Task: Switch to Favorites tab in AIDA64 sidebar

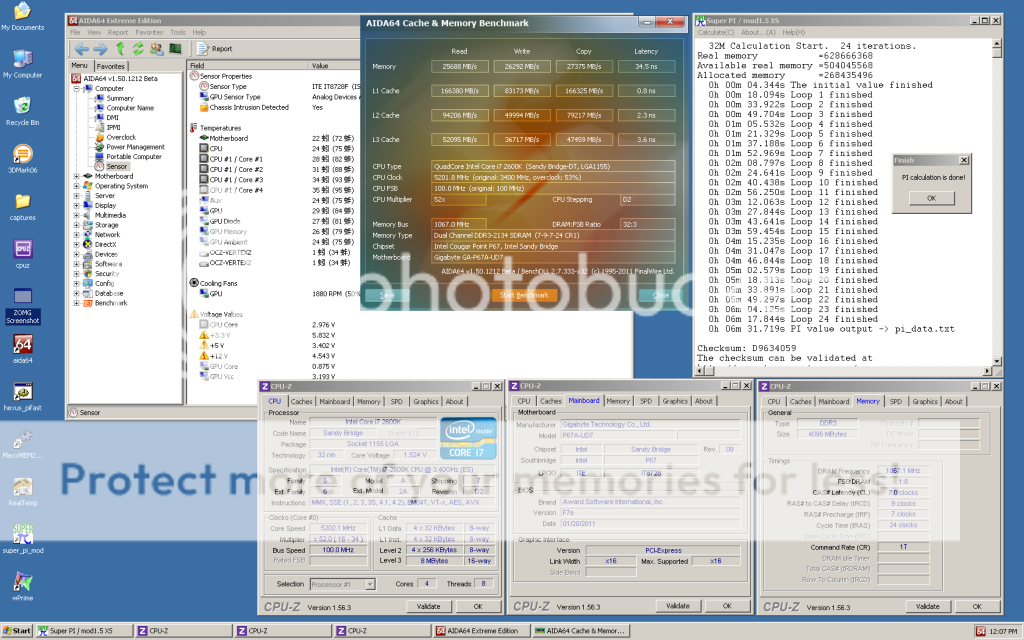Action: click(110, 66)
